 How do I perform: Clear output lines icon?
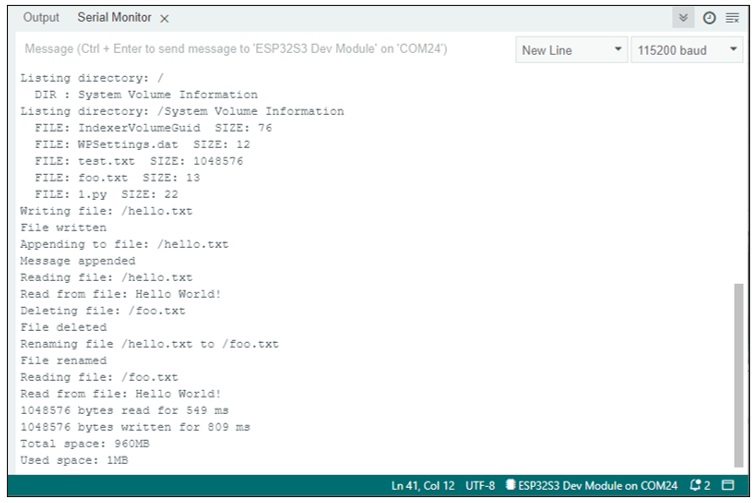point(732,18)
